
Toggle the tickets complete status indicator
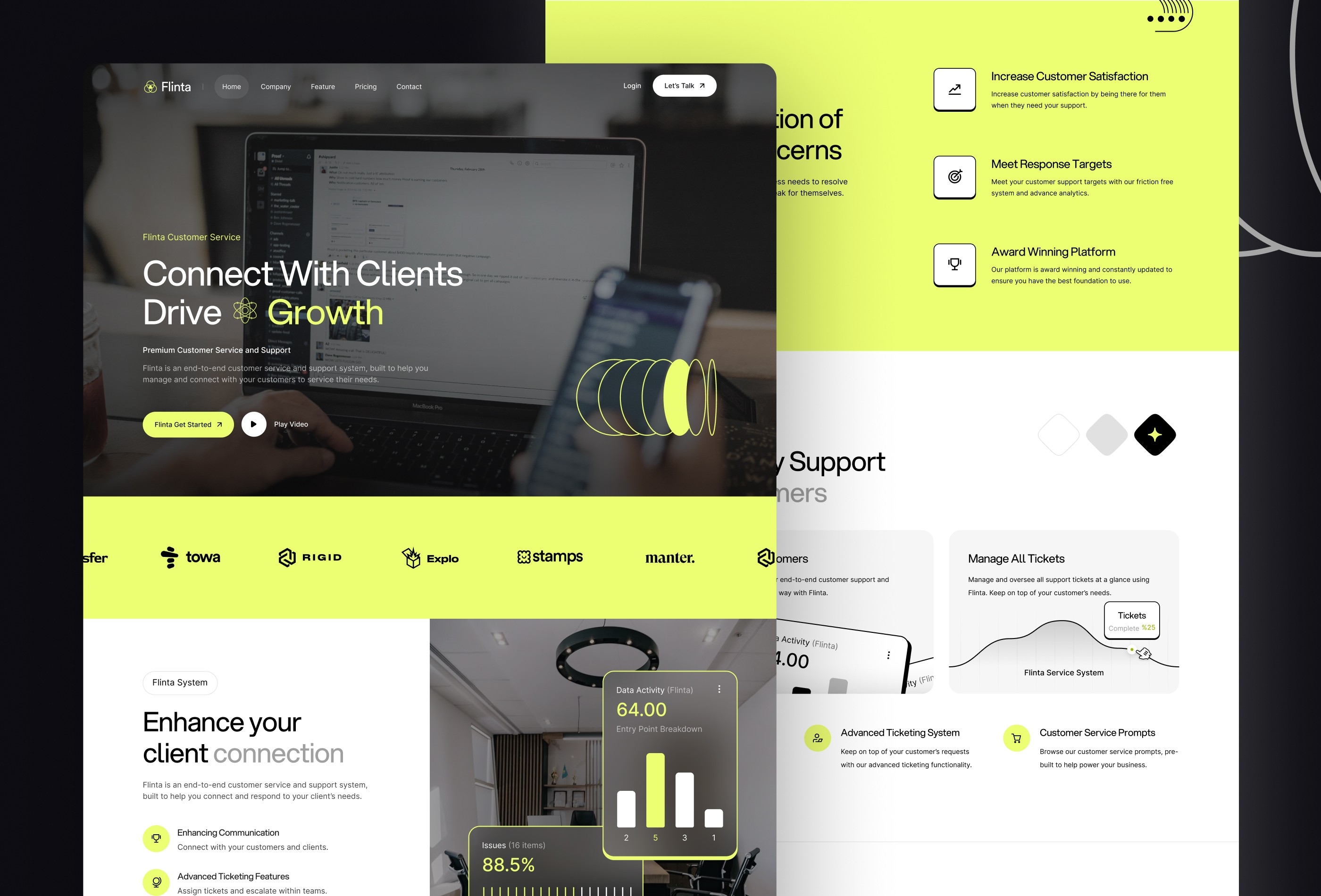[1131, 620]
